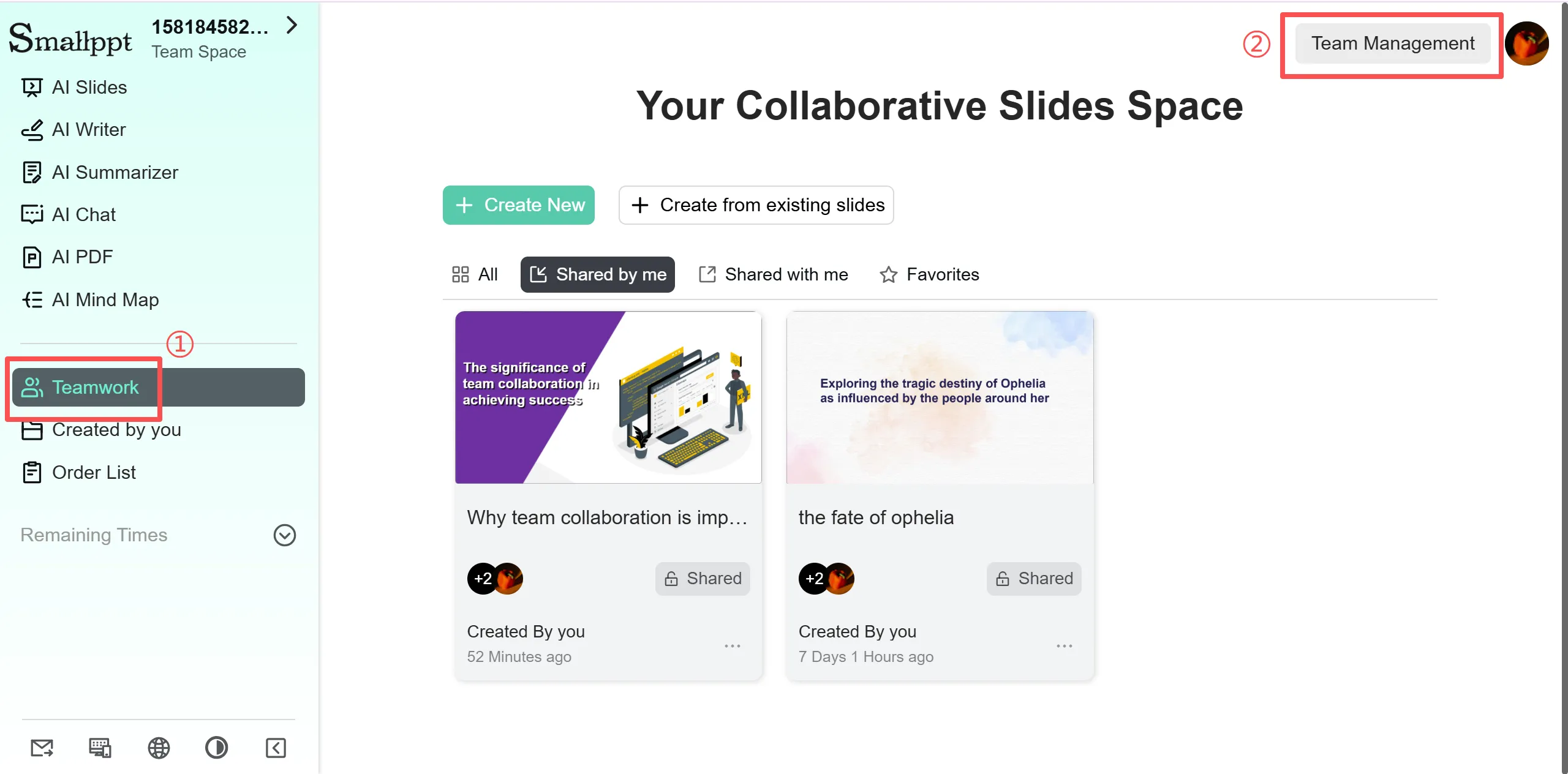Open more options for team collaboration slide

[x=733, y=646]
